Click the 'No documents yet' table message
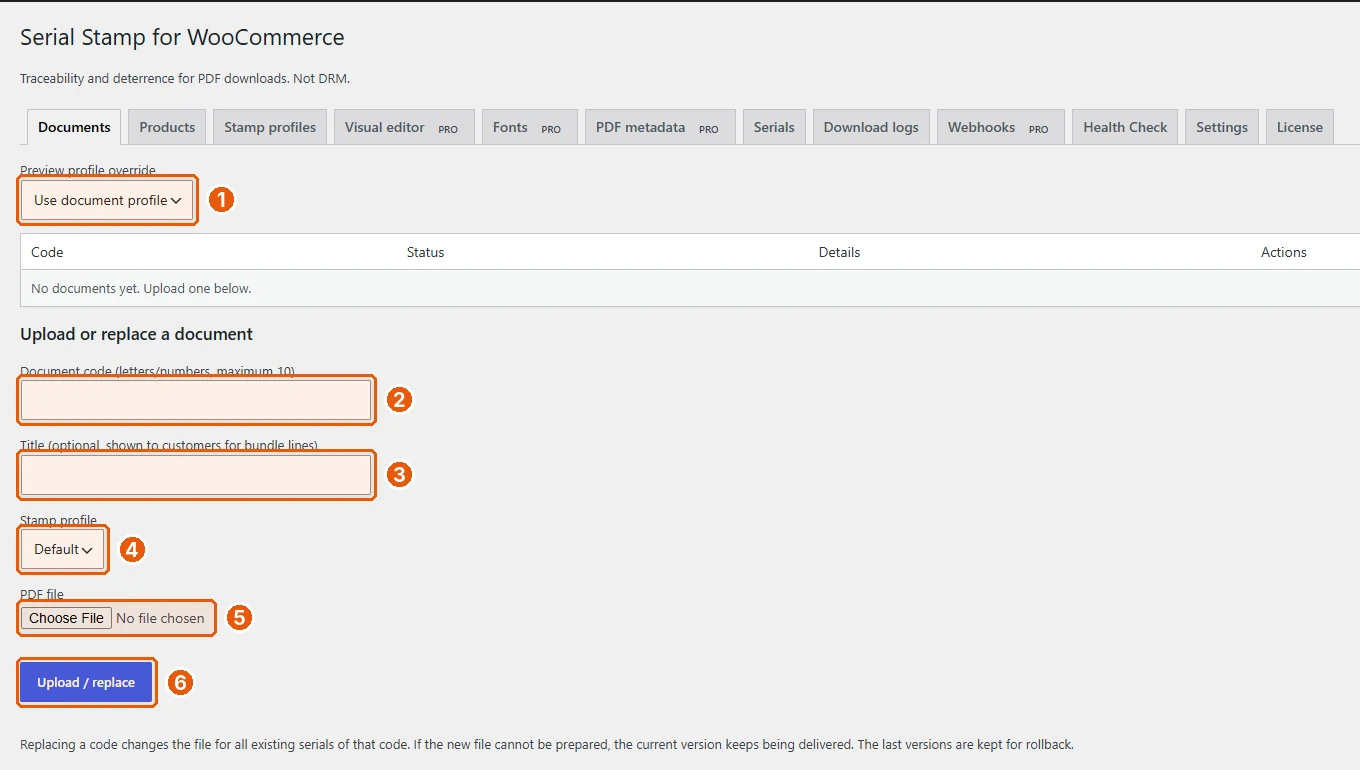Image resolution: width=1360 pixels, height=770 pixels. pos(141,288)
